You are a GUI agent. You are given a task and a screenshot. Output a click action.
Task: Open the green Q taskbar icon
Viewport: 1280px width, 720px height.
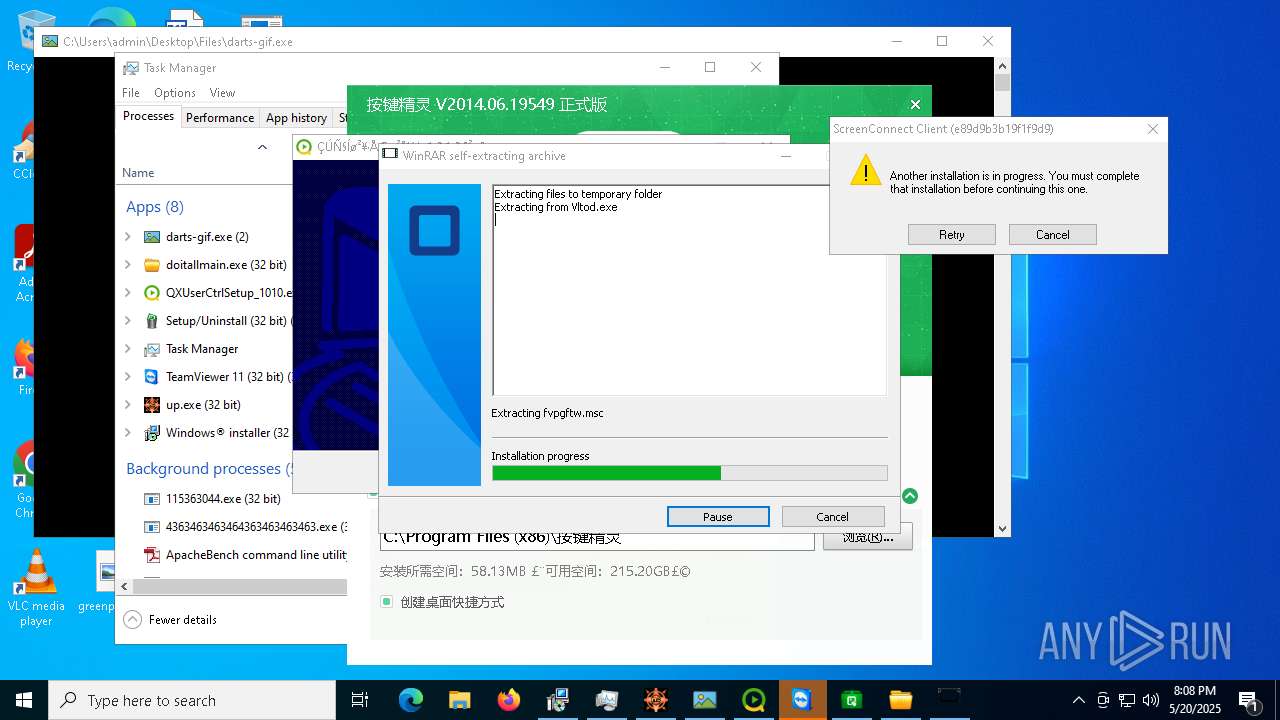point(754,700)
